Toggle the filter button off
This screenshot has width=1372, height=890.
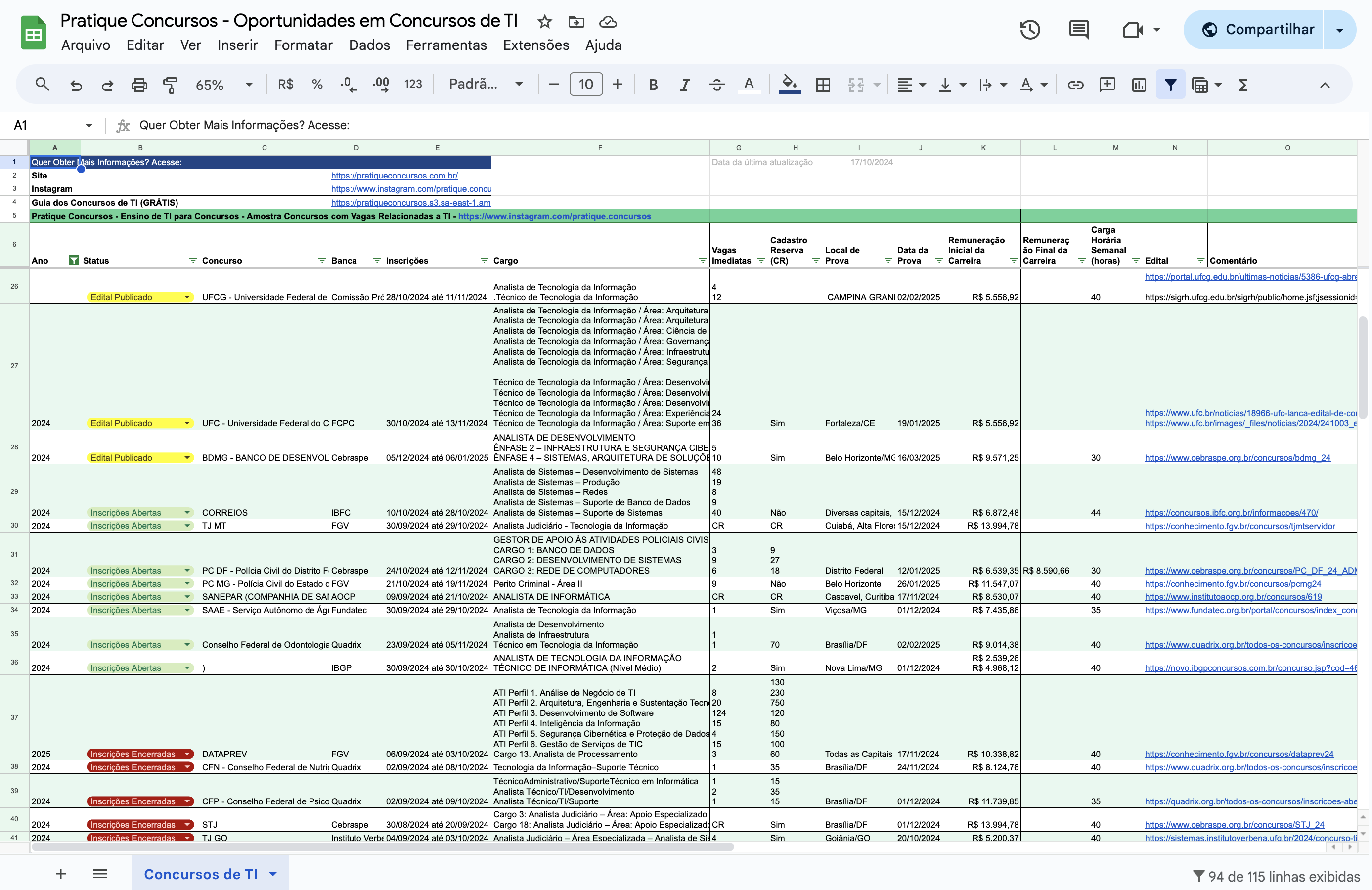click(1170, 85)
